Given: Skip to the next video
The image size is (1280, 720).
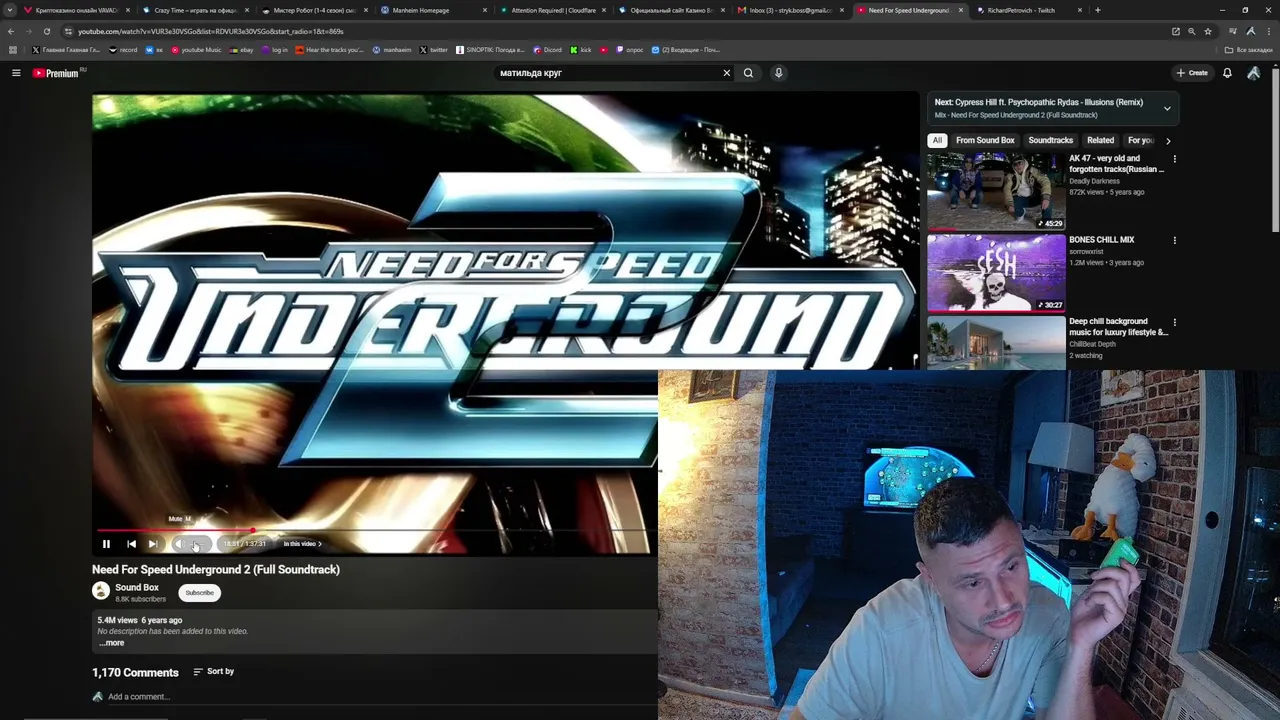Looking at the screenshot, I should [x=153, y=544].
